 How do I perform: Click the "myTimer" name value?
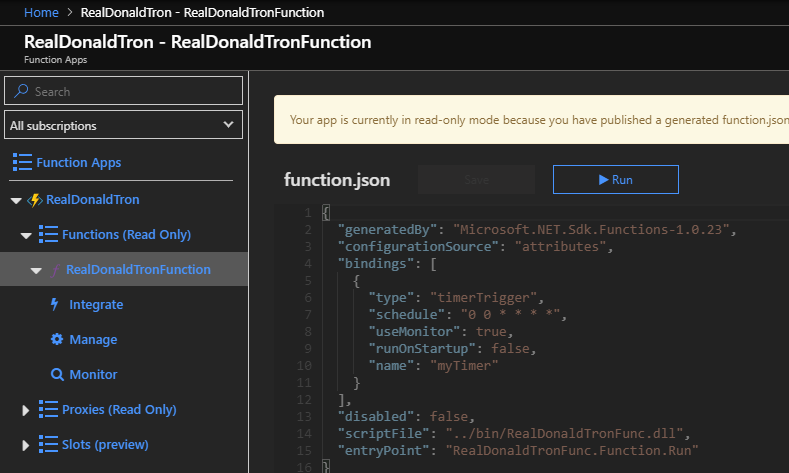click(464, 366)
